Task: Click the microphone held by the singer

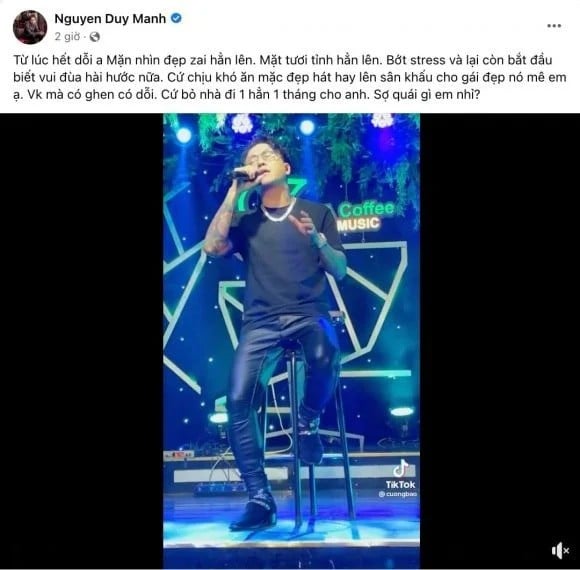Action: coord(244,173)
